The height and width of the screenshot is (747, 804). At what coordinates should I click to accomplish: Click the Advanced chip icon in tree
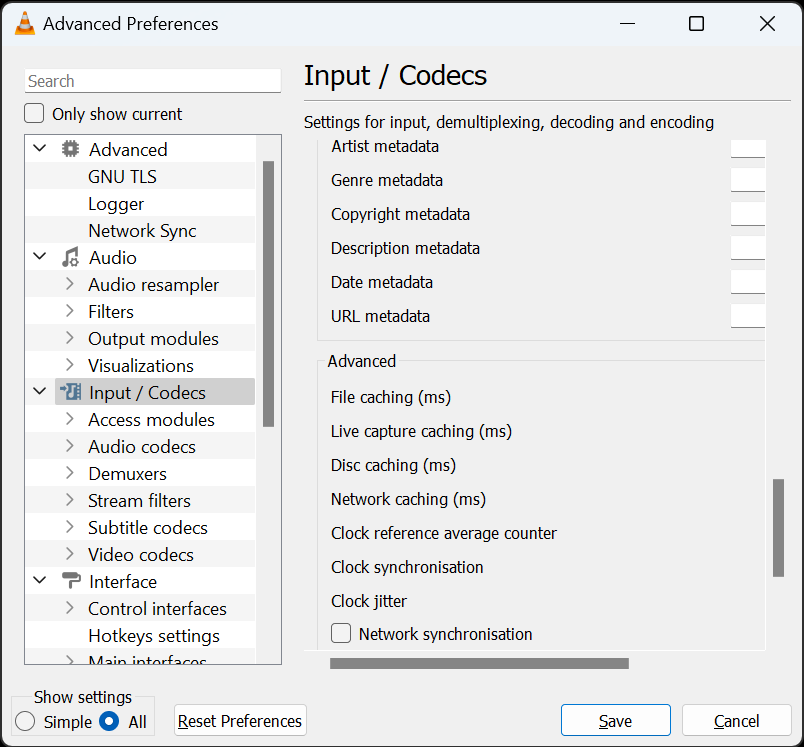click(x=70, y=149)
